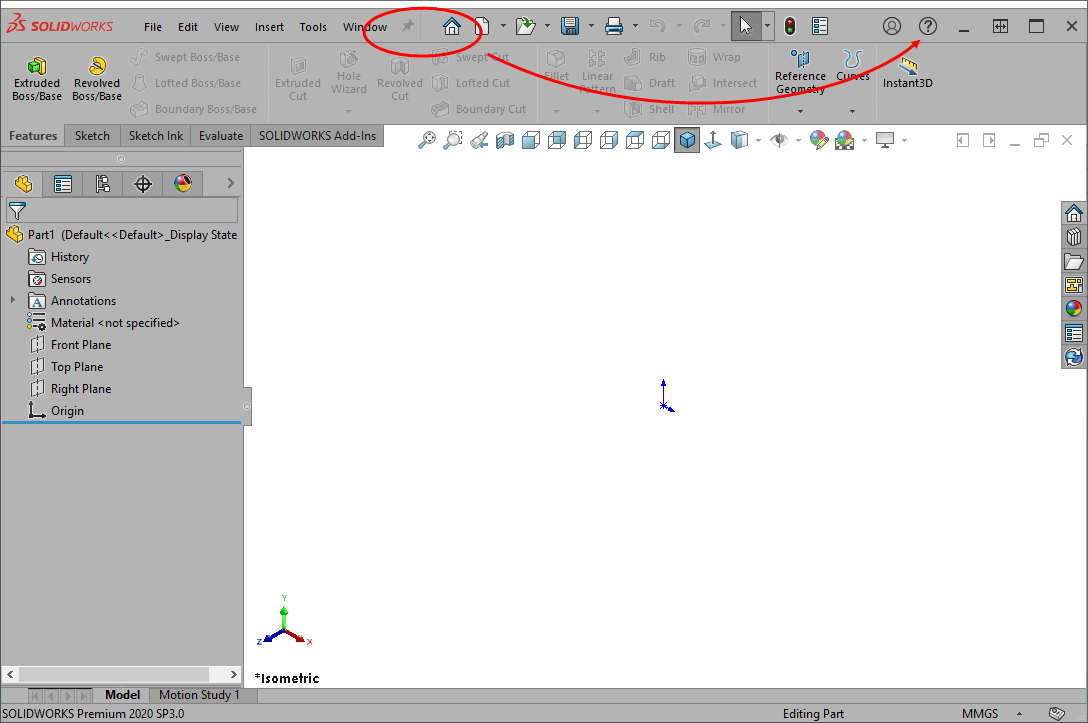Open the Options list icon in title bar
The width and height of the screenshot is (1088, 723).
click(819, 26)
